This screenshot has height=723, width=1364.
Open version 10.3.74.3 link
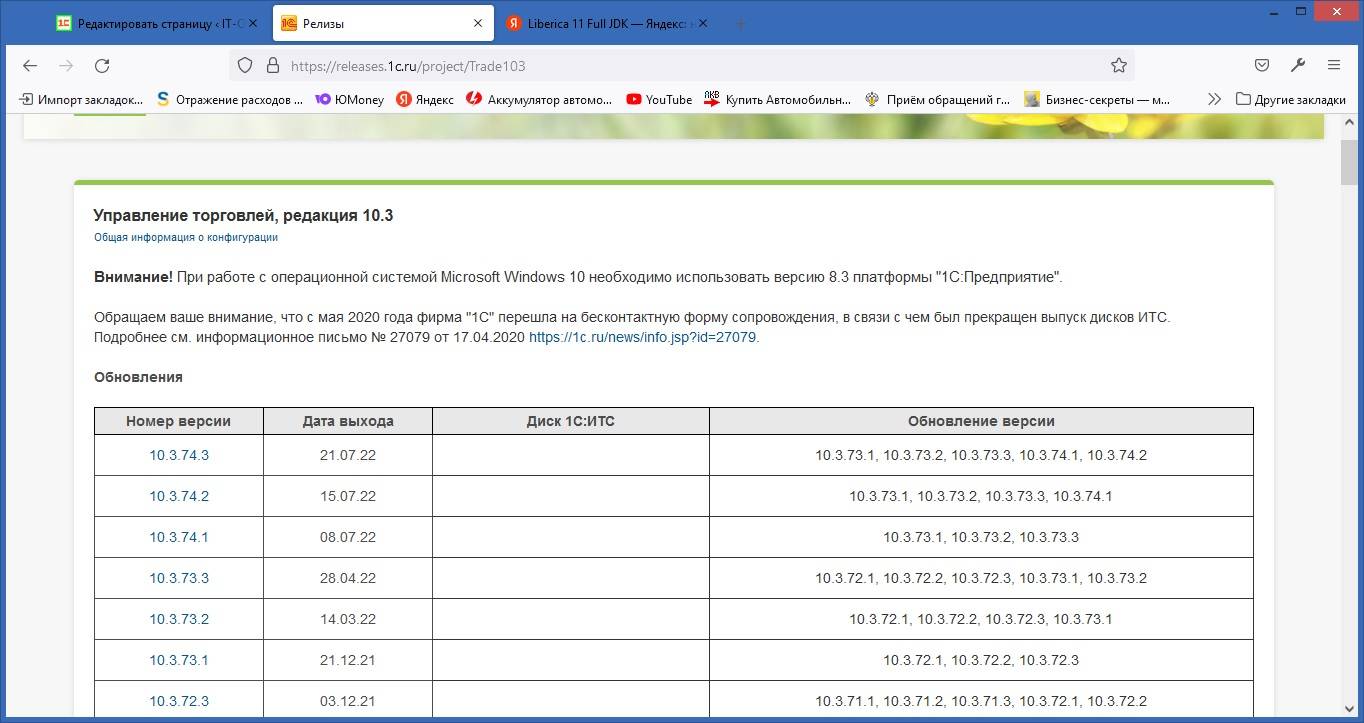coord(179,455)
